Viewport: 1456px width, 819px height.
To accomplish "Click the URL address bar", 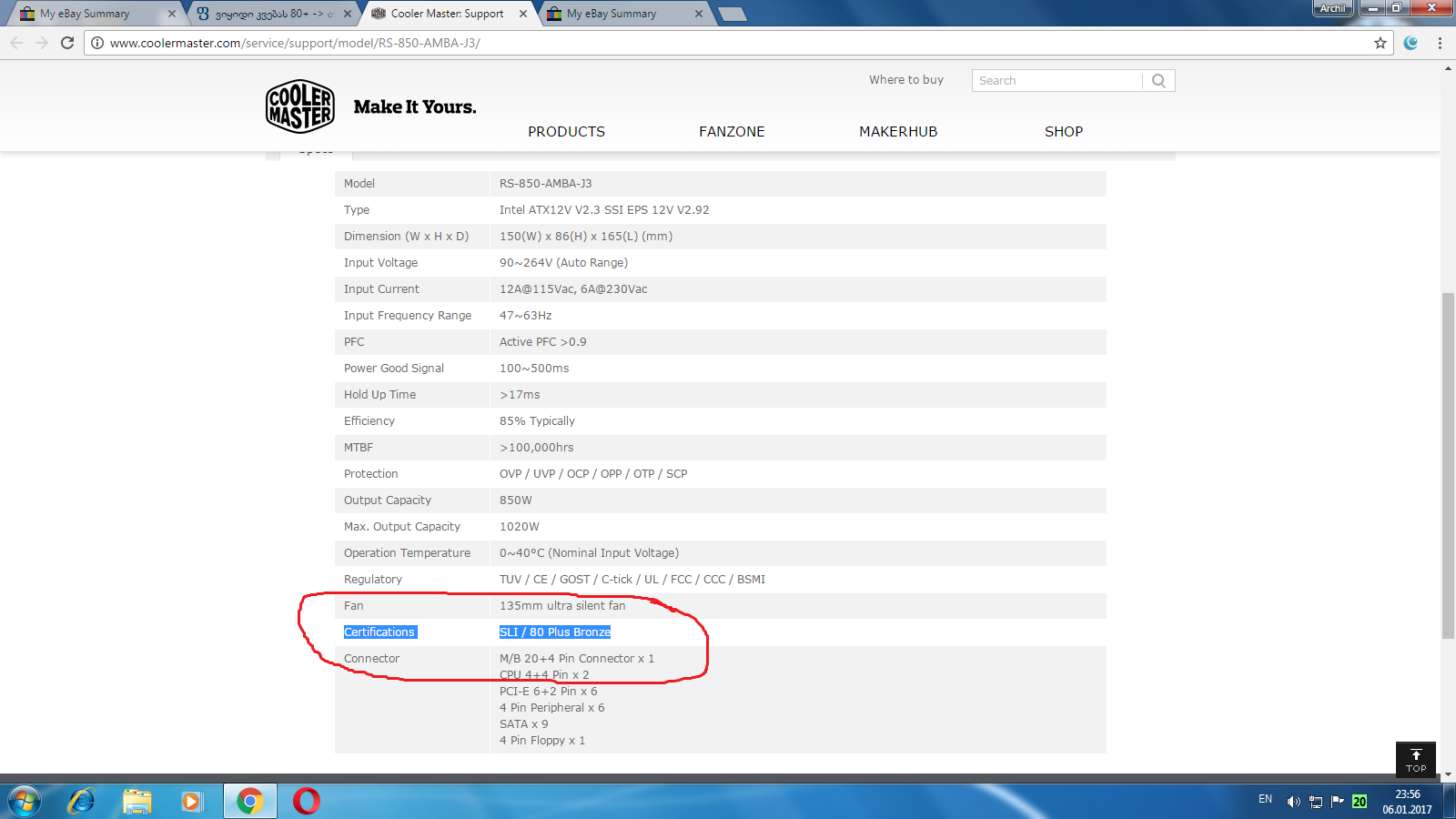I will [737, 43].
